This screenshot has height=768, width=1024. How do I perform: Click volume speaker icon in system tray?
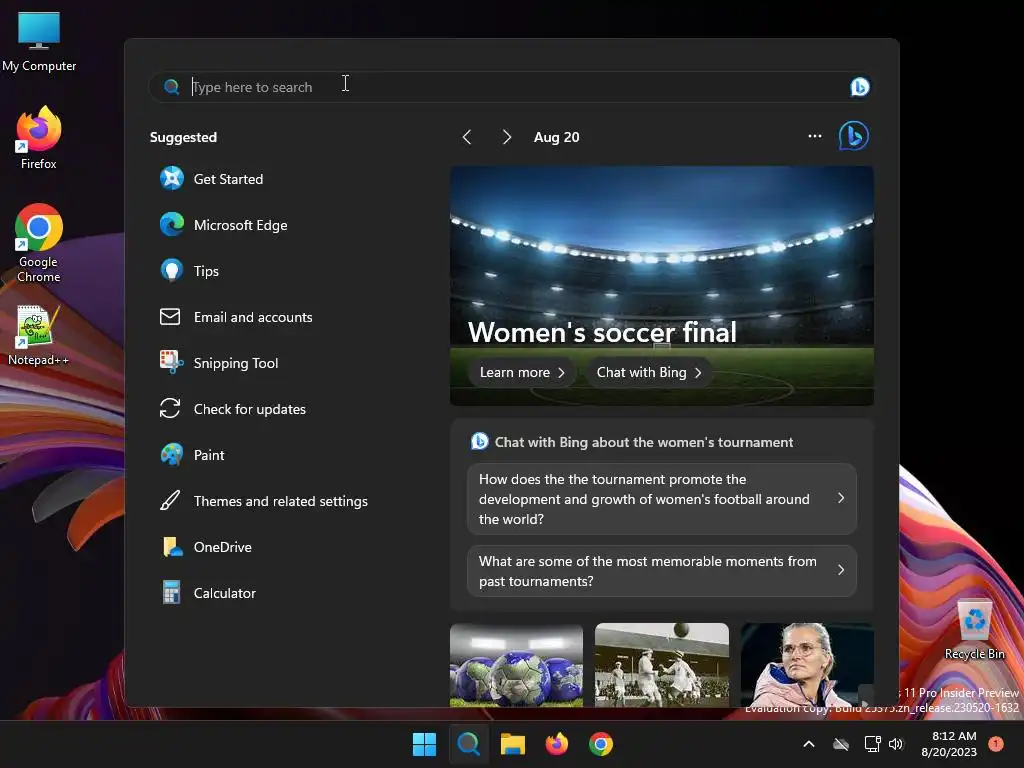896,744
